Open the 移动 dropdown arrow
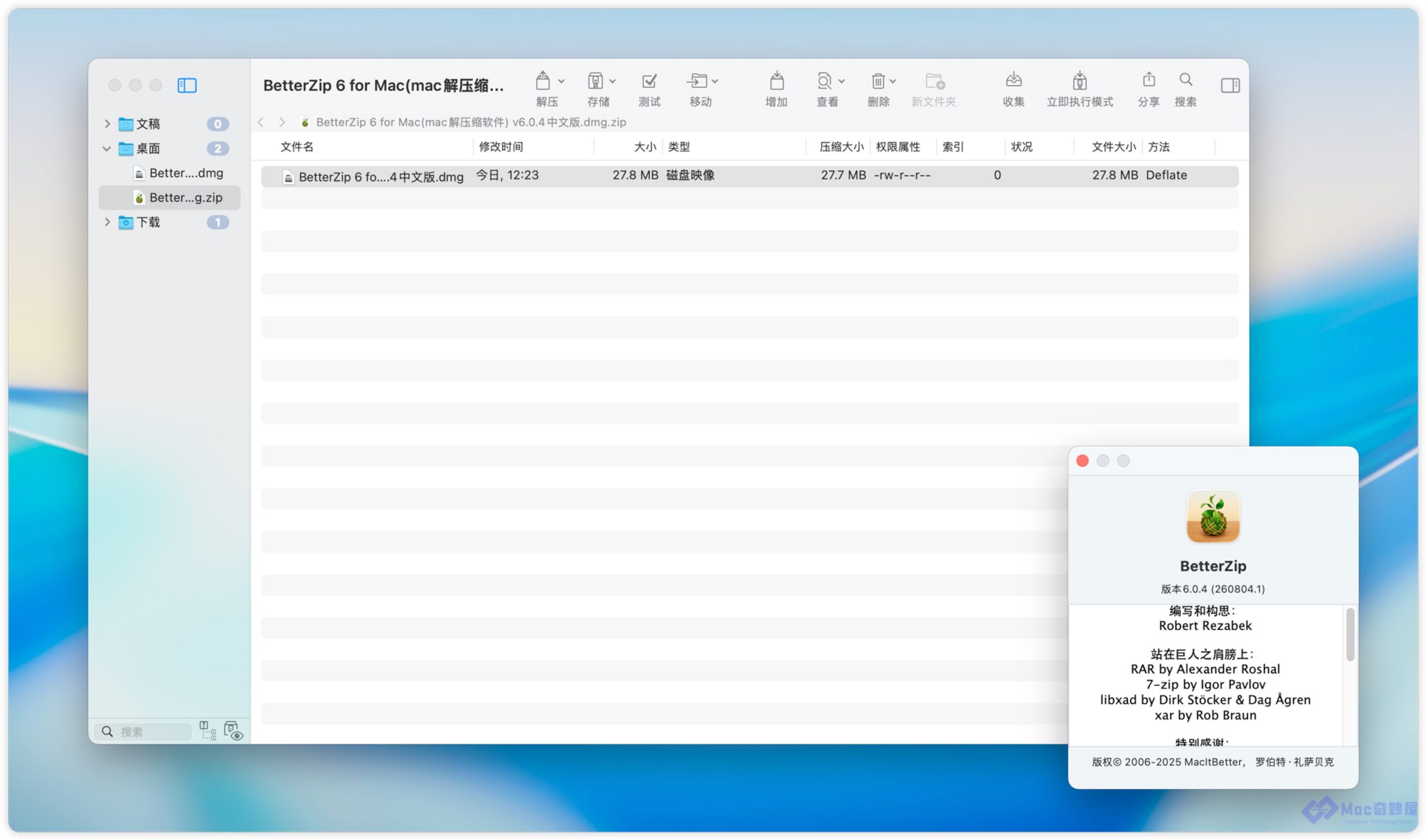 pos(715,81)
